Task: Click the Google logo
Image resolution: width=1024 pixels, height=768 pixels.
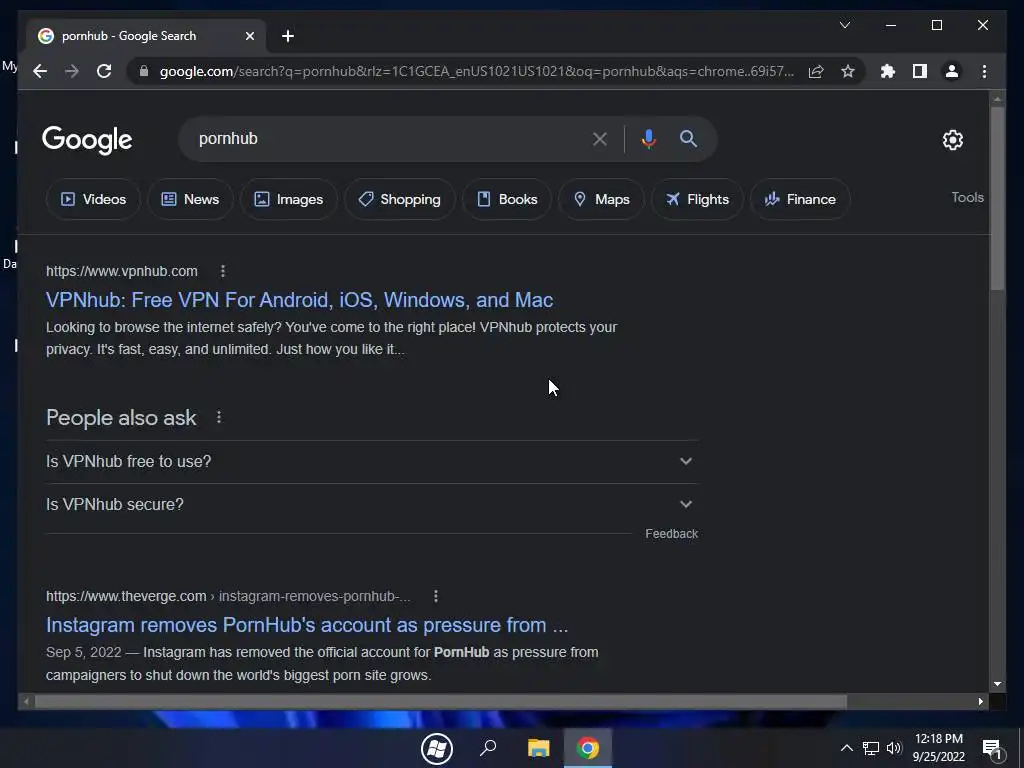Action: 87,140
